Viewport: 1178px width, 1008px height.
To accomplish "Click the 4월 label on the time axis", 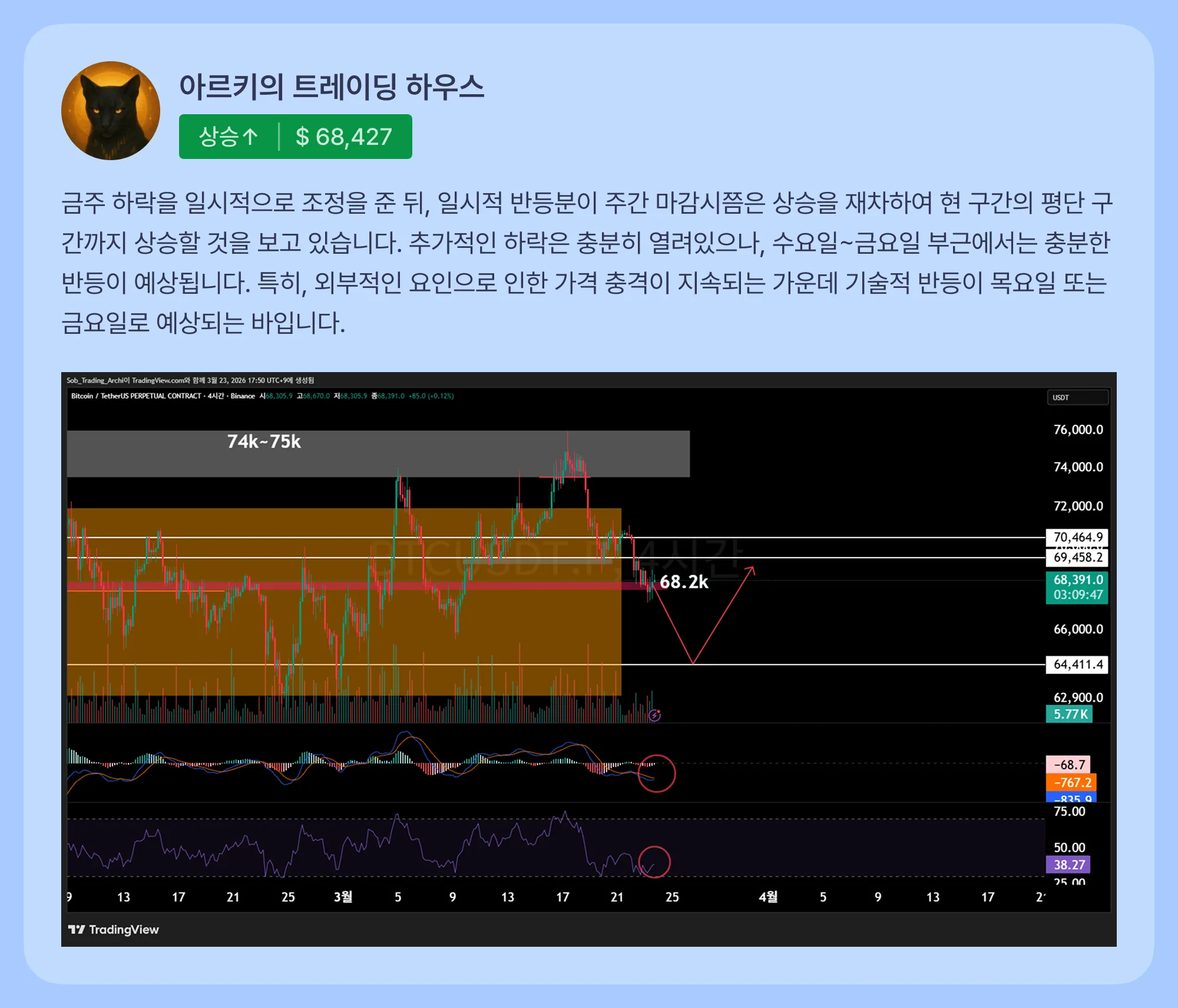I will (768, 897).
